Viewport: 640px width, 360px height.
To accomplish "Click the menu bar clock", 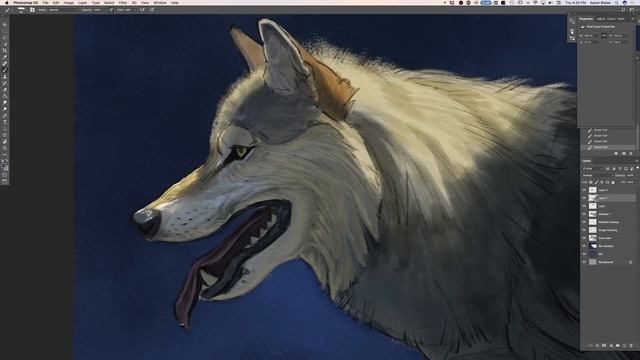I will tap(575, 2).
